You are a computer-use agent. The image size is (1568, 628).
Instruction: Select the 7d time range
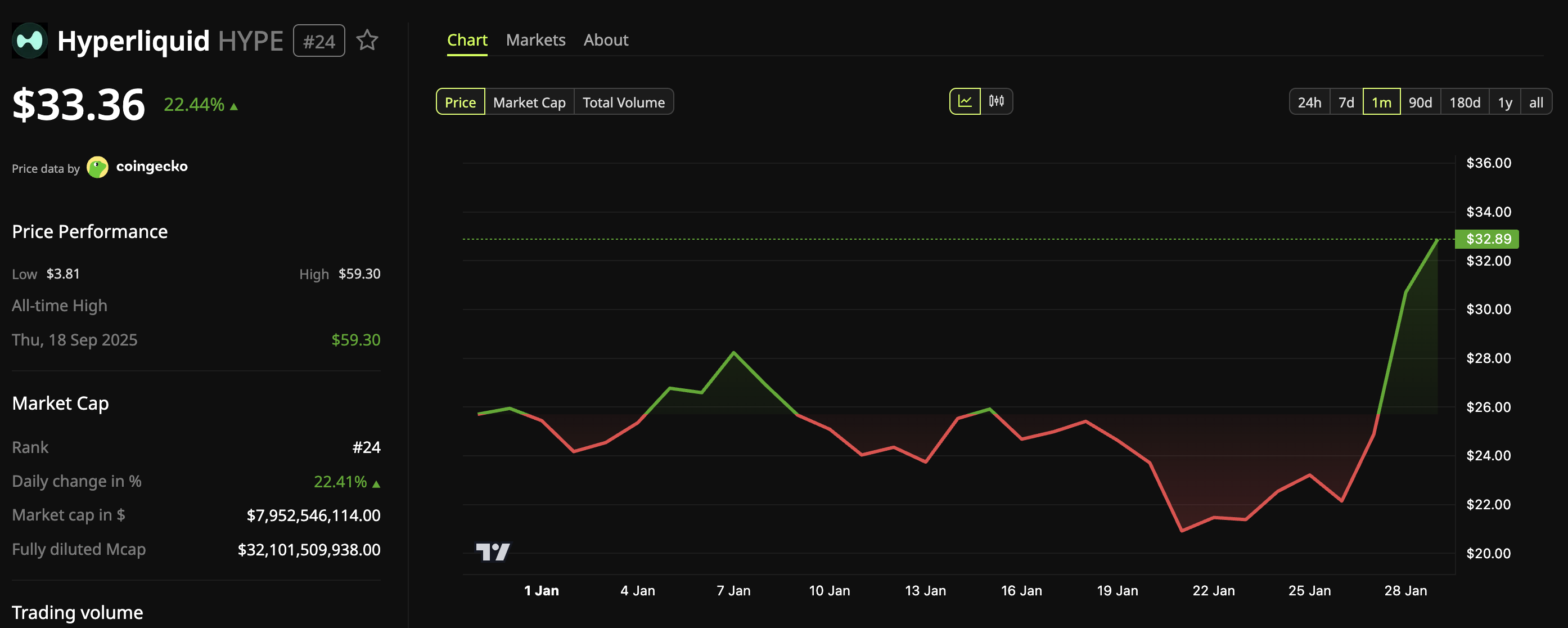pyautogui.click(x=1346, y=102)
